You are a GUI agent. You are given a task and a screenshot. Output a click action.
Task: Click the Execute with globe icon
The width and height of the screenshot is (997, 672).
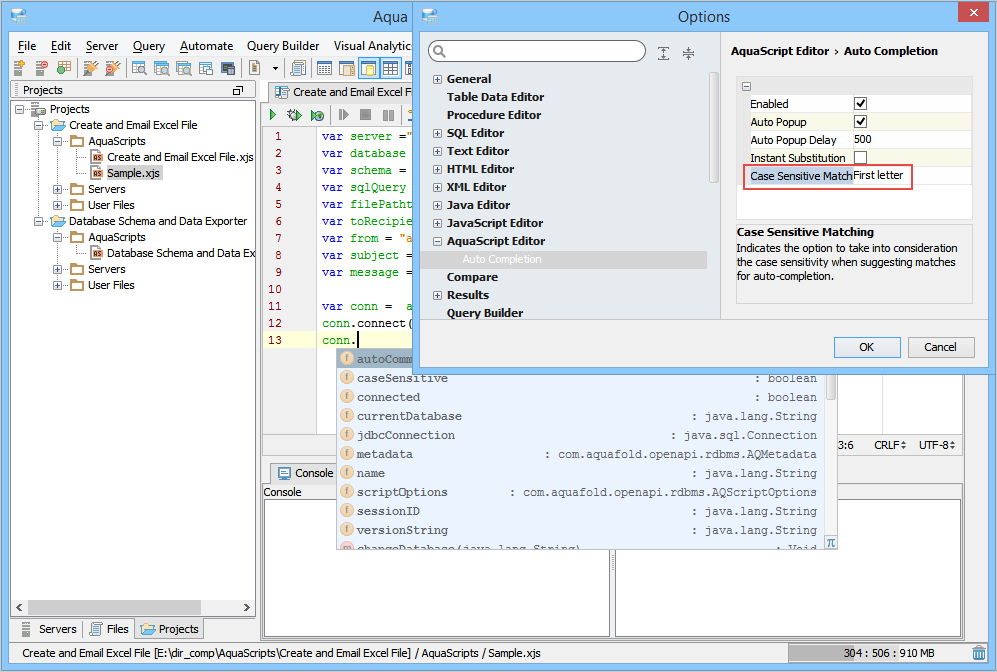(317, 115)
